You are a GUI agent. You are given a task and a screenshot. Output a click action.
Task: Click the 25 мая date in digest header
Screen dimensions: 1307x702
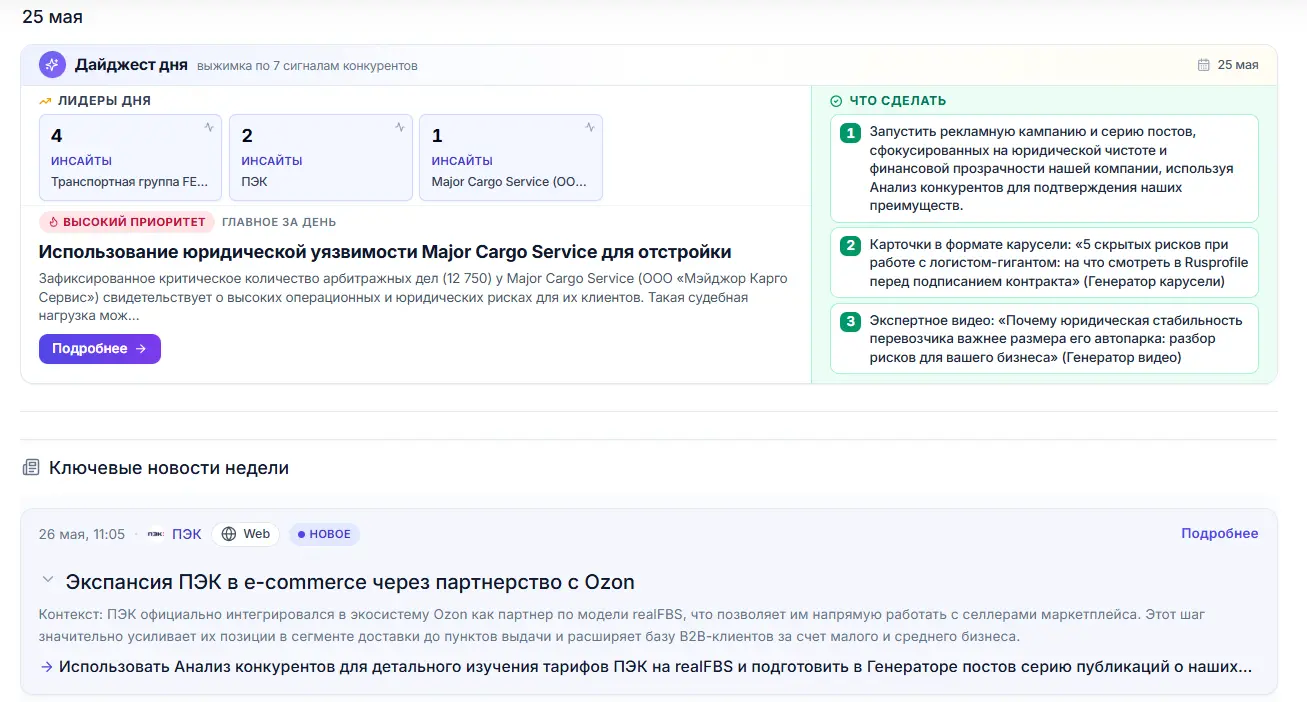point(1238,65)
